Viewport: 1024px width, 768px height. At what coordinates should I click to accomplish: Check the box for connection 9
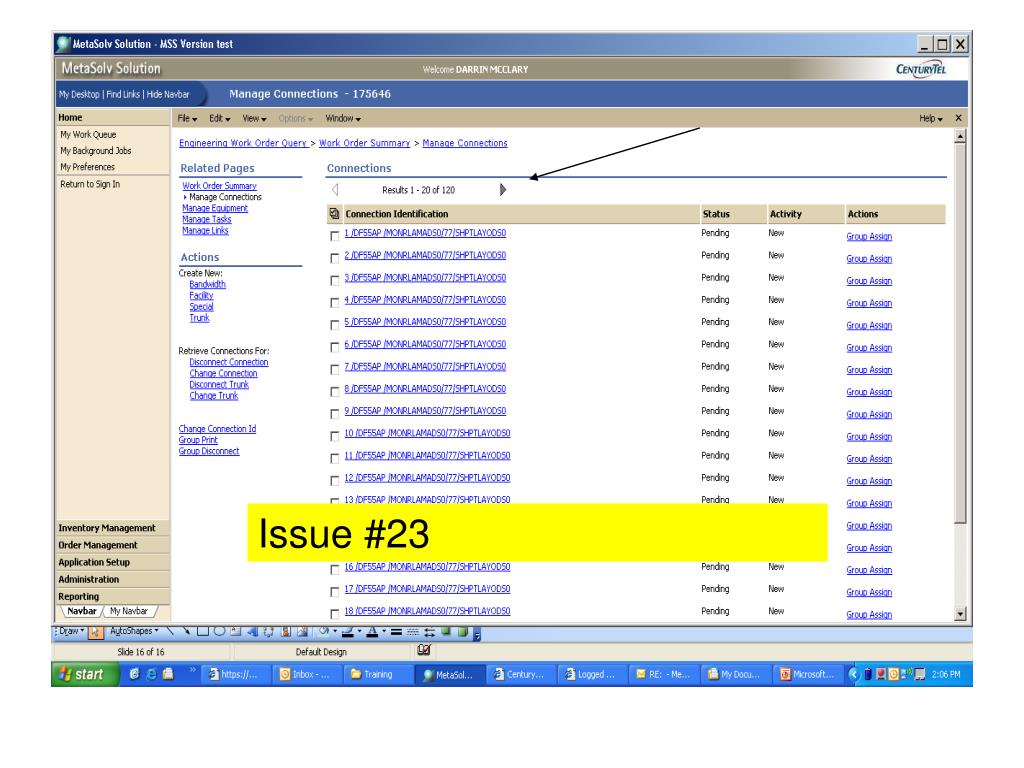(334, 413)
